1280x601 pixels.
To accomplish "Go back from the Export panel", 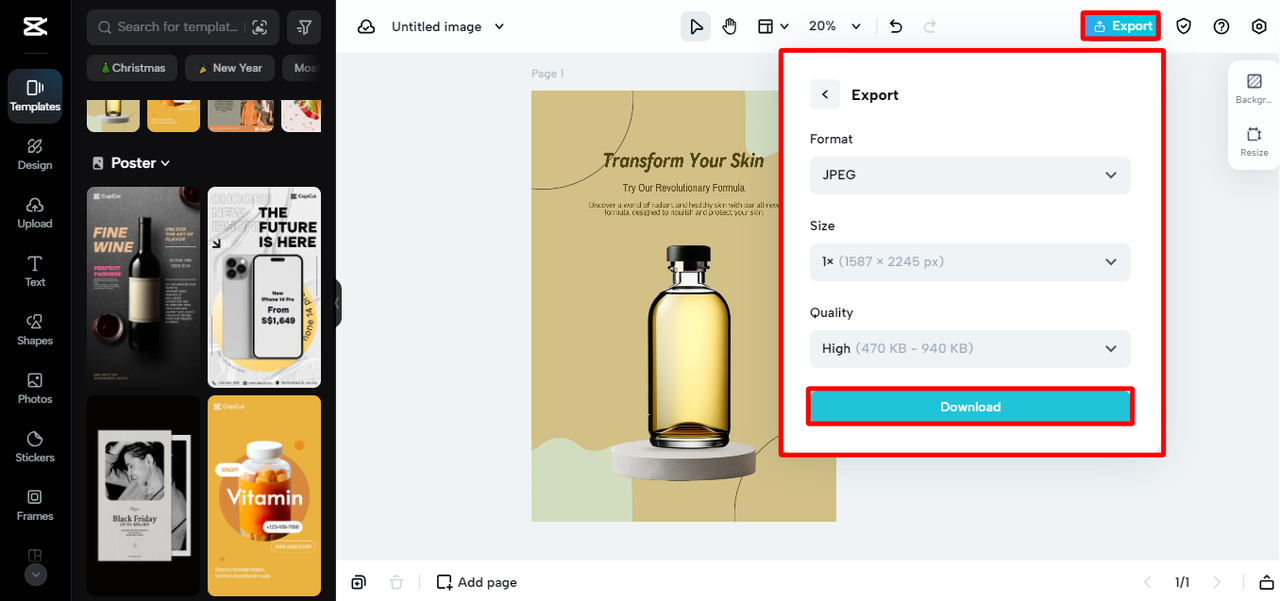I will pyautogui.click(x=825, y=95).
